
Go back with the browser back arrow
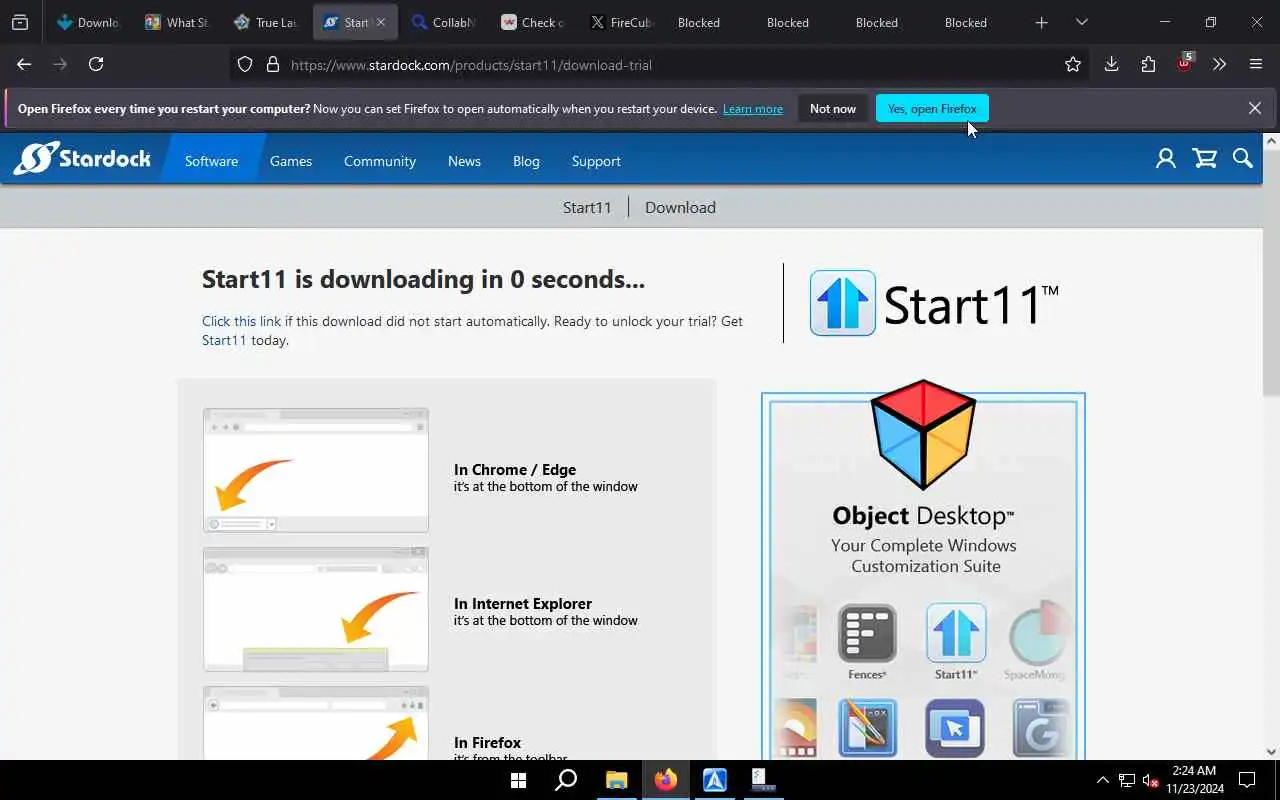coord(24,64)
